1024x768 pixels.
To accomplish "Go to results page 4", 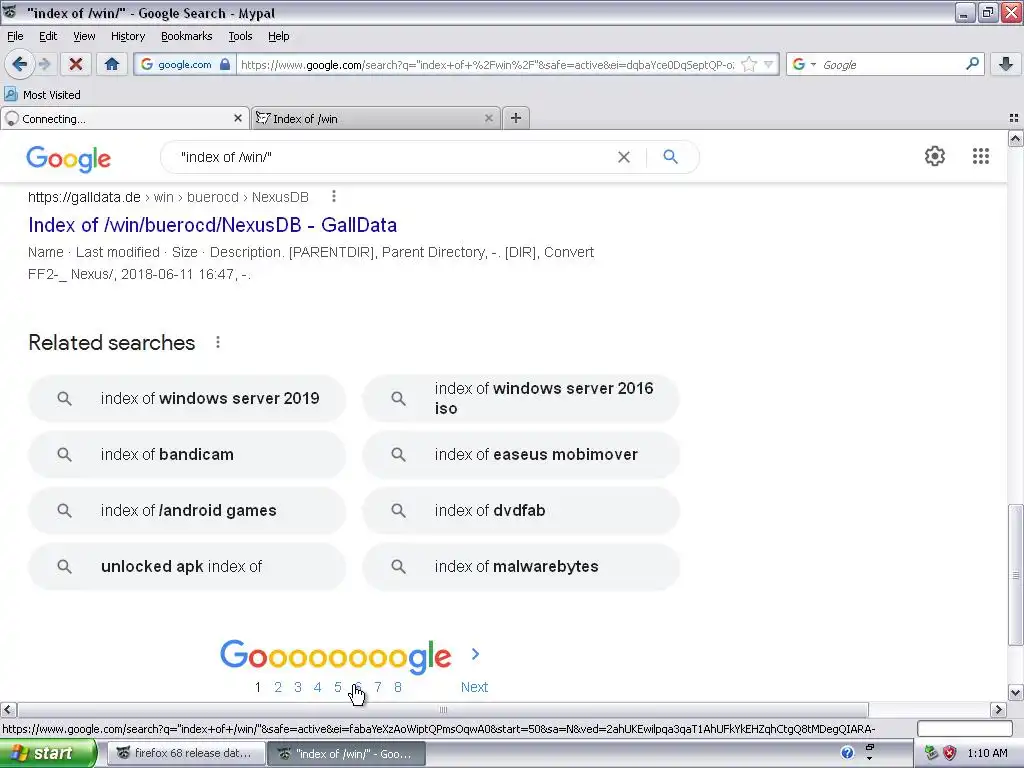I will (x=317, y=687).
